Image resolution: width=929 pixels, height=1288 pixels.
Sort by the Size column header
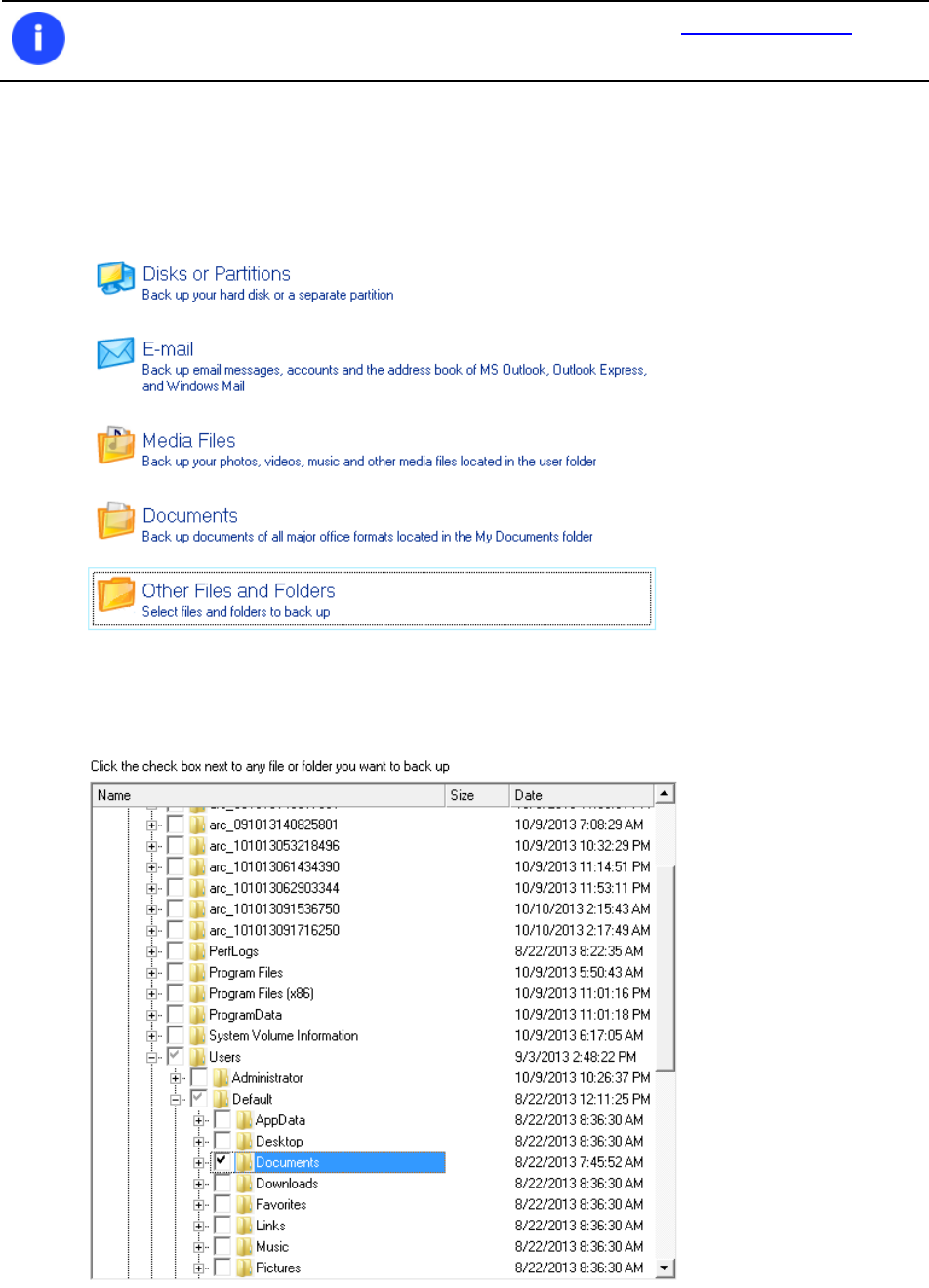coord(477,795)
